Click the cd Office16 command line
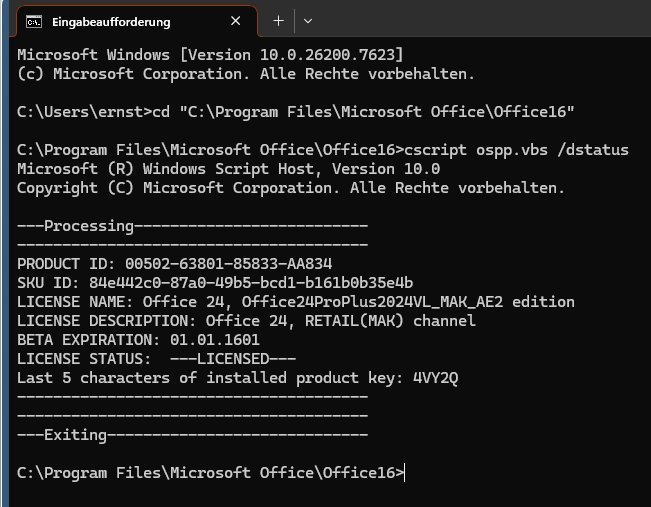Image resolution: width=651 pixels, height=507 pixels. click(296, 112)
